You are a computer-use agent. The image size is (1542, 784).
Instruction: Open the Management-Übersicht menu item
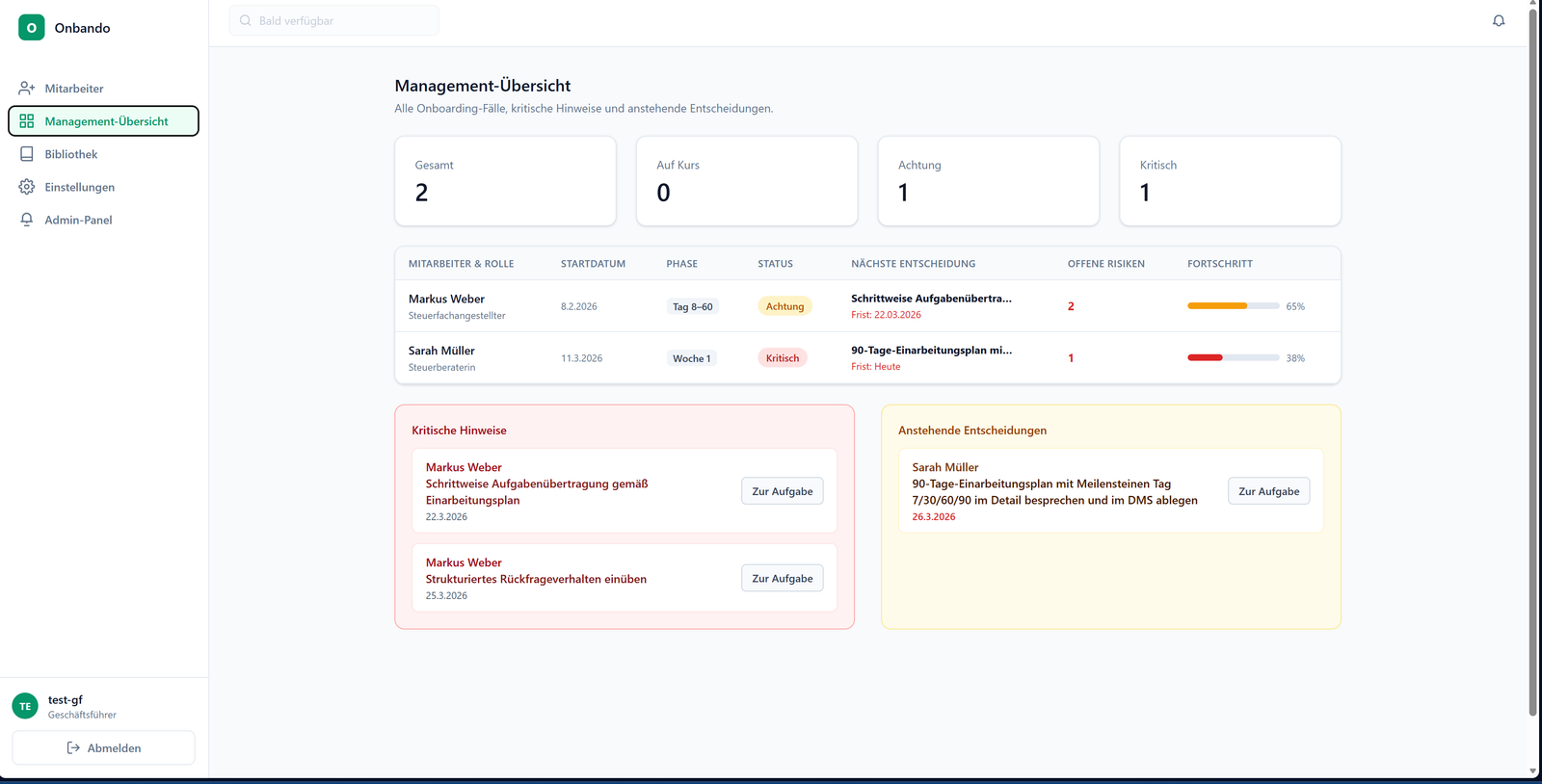[104, 121]
